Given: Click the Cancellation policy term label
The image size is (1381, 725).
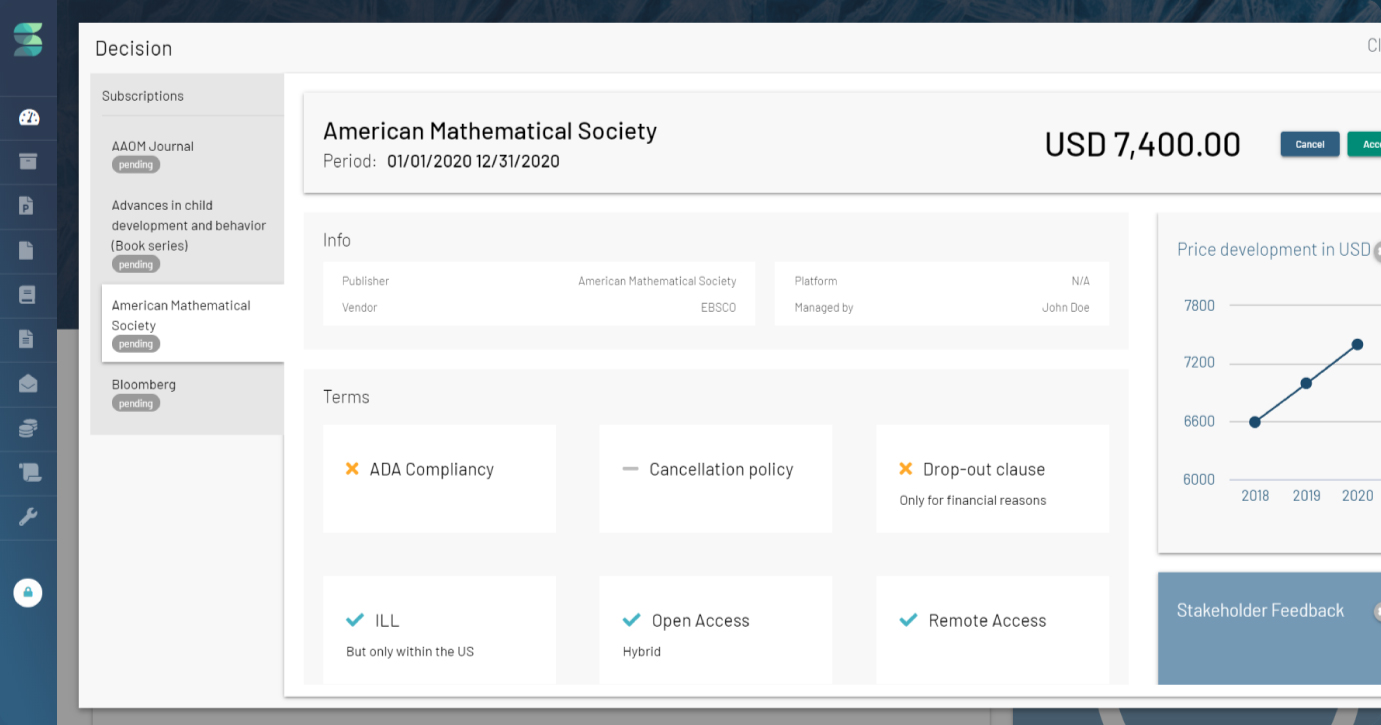Looking at the screenshot, I should click(721, 469).
